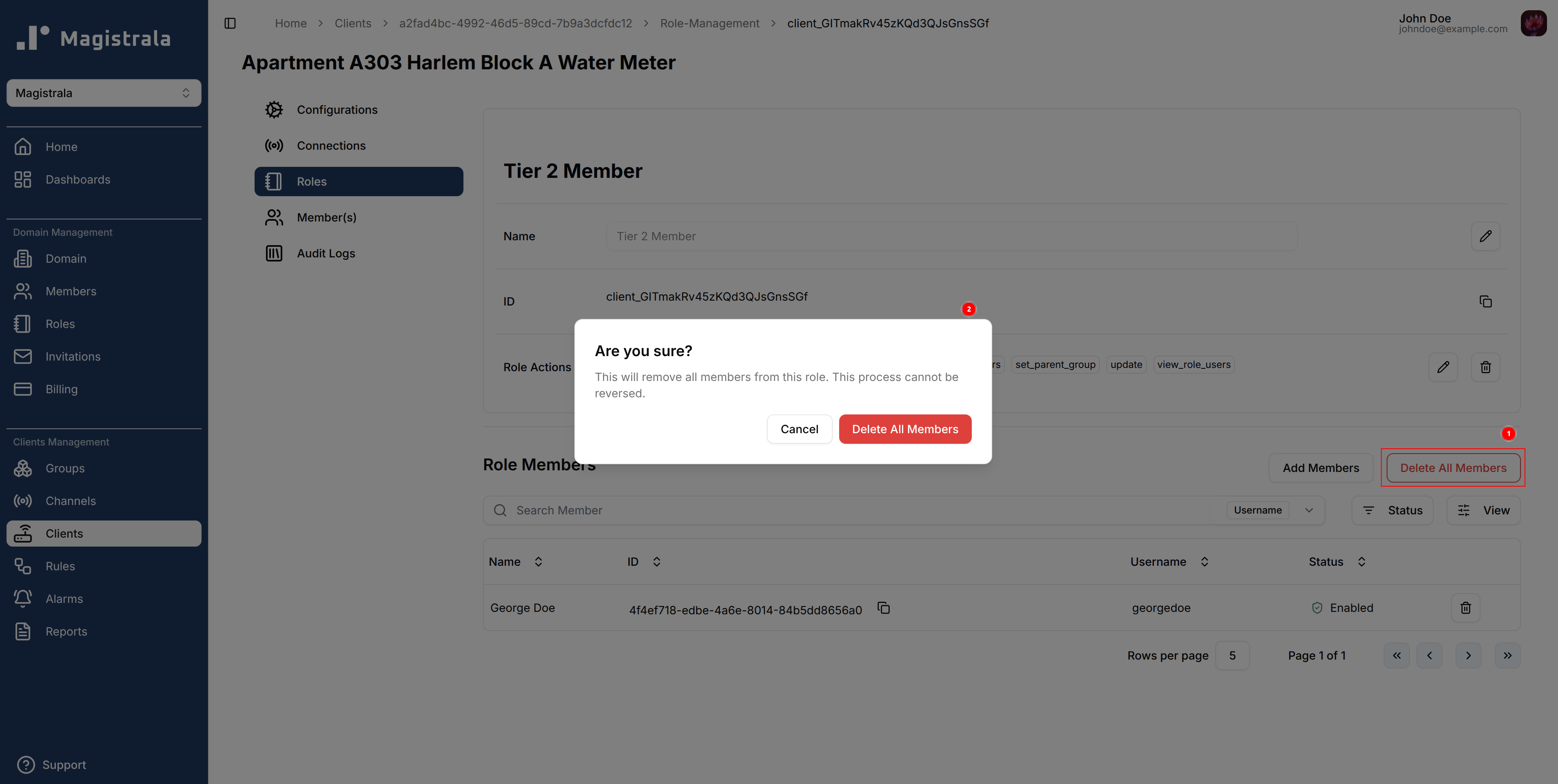The image size is (1558, 784).
Task: Sort table by Username column
Action: pos(1203,561)
